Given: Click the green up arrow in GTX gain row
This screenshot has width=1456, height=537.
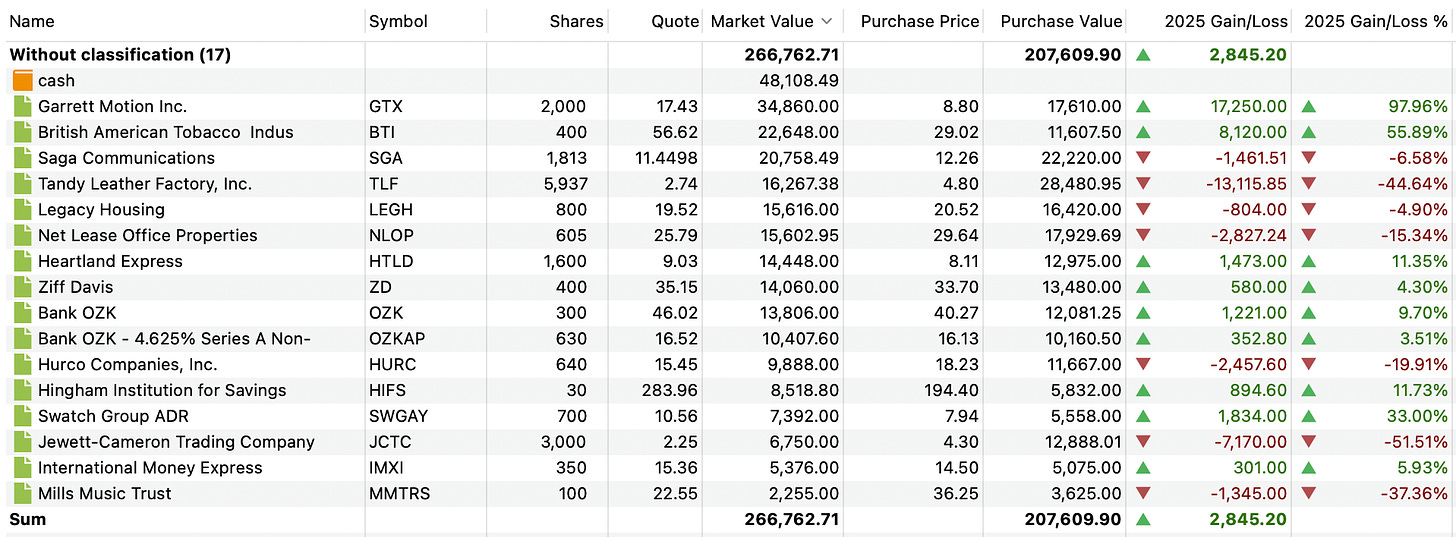Looking at the screenshot, I should [x=1143, y=106].
